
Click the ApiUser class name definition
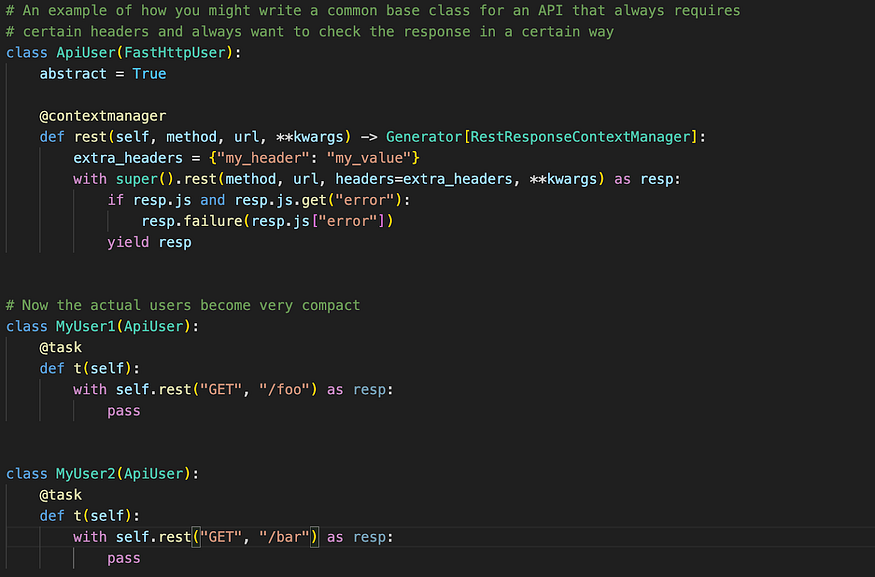86,53
